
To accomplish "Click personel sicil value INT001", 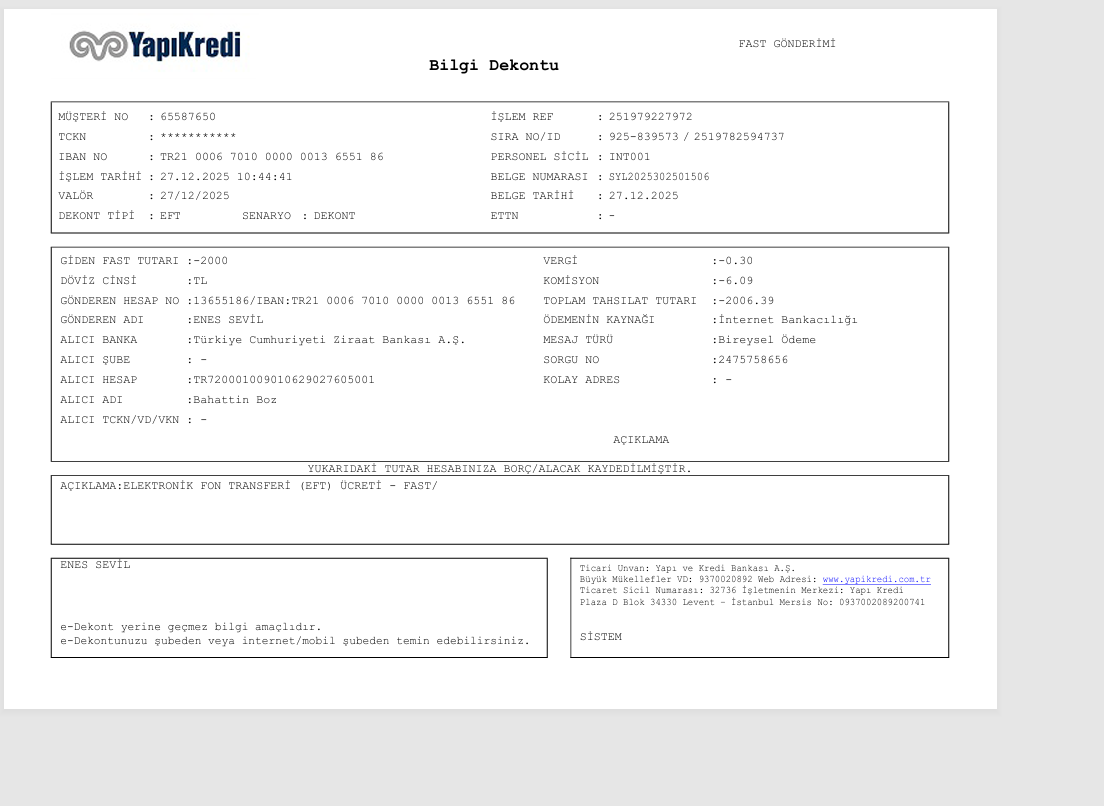I will 629,157.
